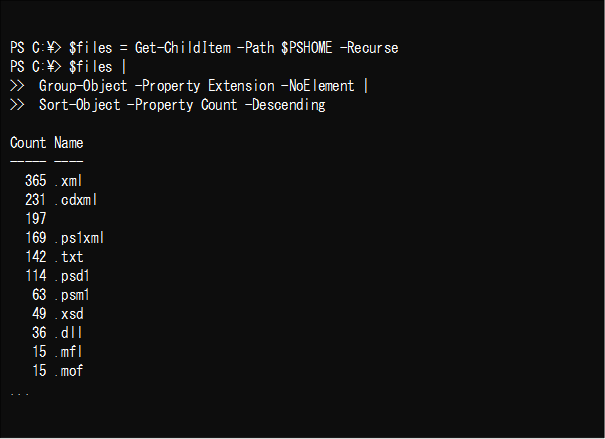
Task: Click the Sort-Object command text
Action: pyautogui.click(x=79, y=105)
